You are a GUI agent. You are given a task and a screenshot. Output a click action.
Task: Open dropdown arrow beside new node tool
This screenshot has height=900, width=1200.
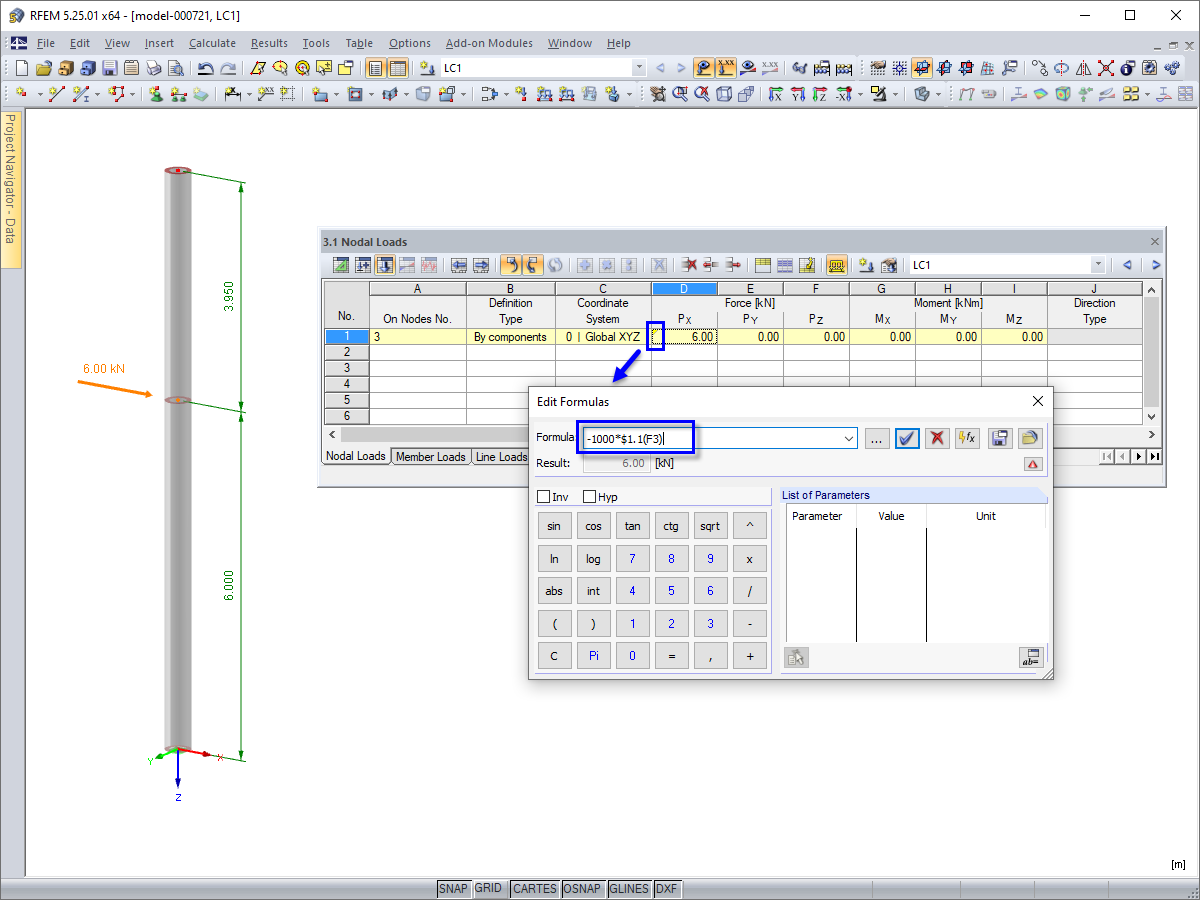[x=39, y=94]
